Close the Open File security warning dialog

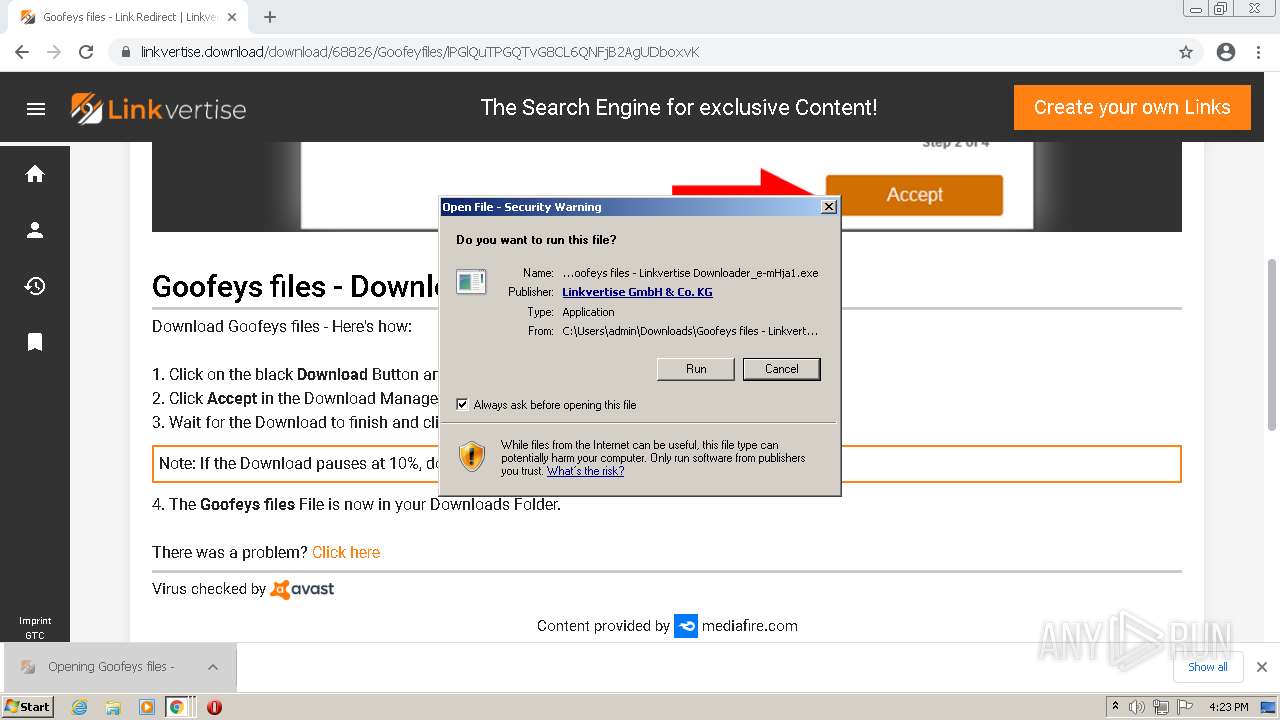click(x=828, y=207)
